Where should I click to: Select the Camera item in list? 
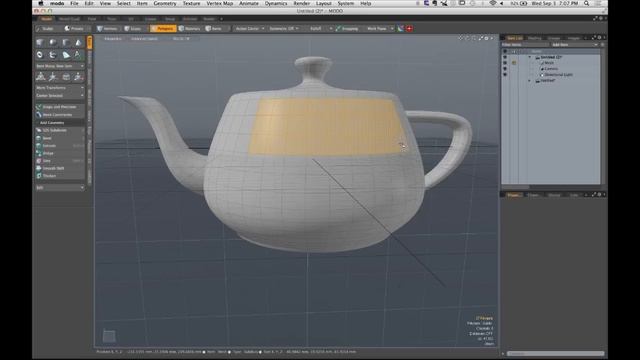click(x=551, y=69)
